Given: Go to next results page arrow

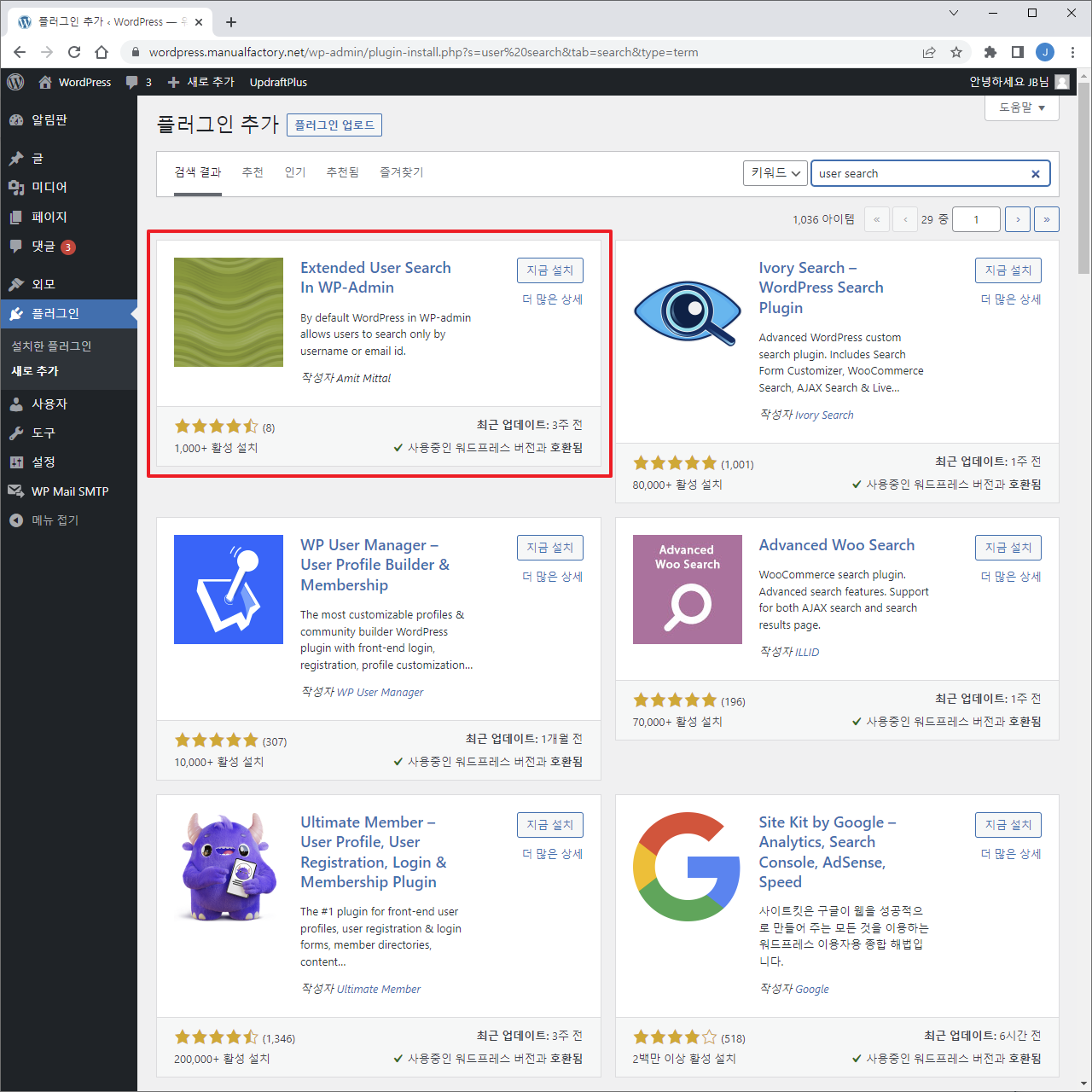Looking at the screenshot, I should coord(1018,219).
